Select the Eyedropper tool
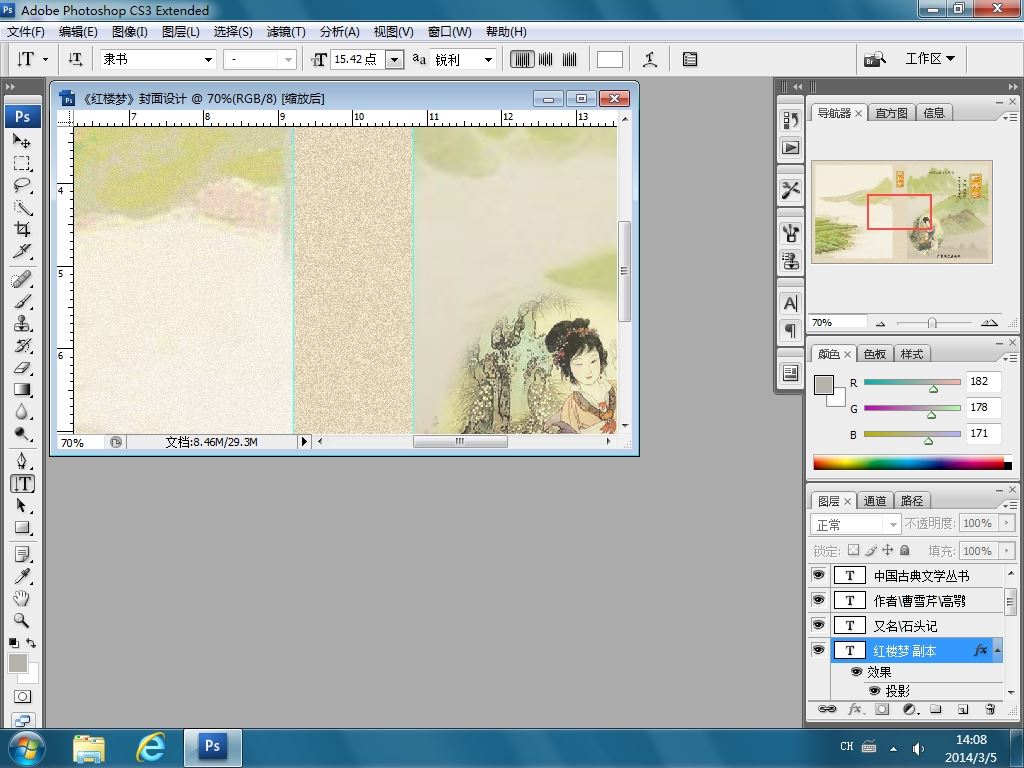Viewport: 1024px width, 768px height. coord(22,577)
